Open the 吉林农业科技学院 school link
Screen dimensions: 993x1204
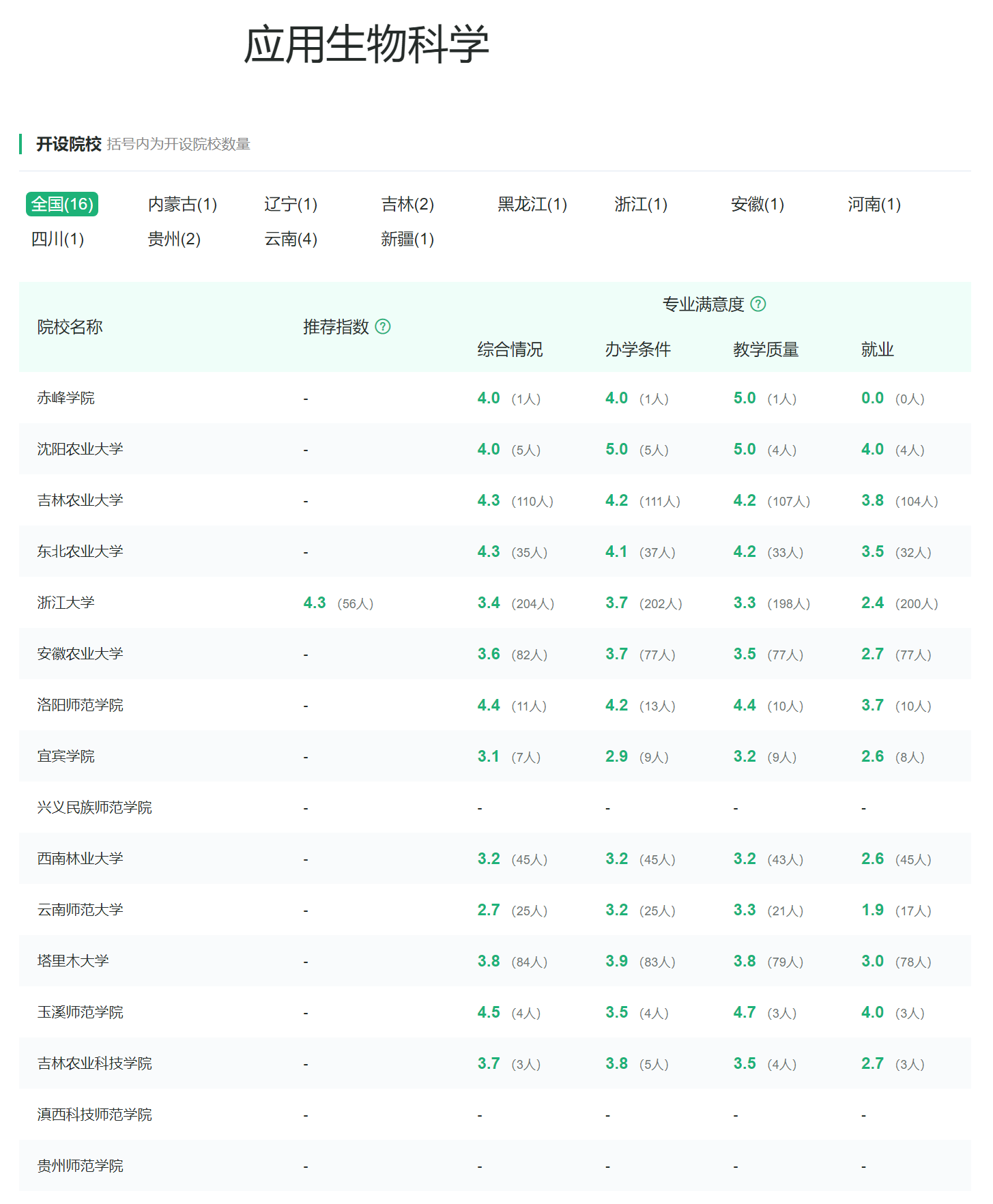(94, 1063)
